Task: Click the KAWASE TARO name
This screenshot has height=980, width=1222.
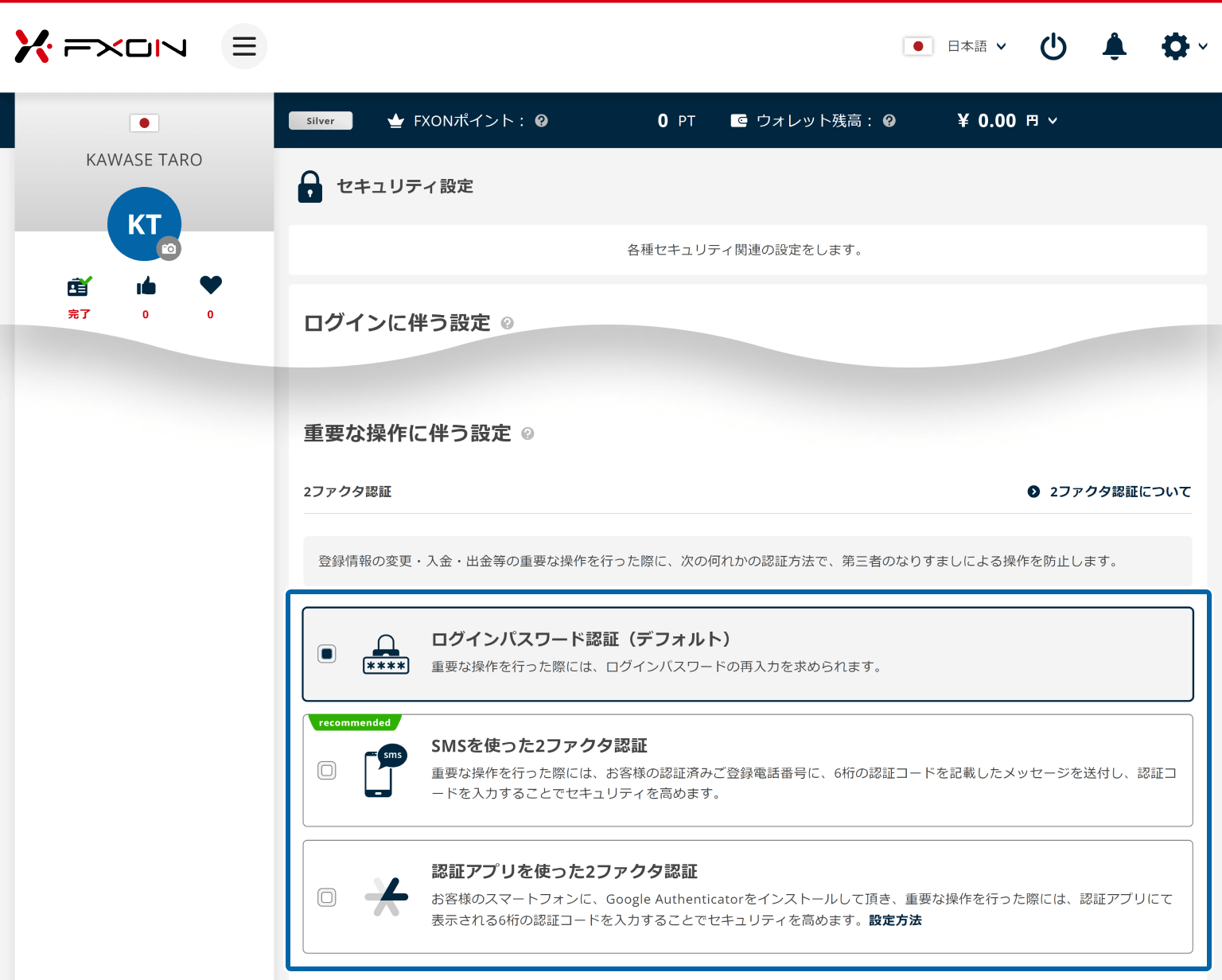Action: click(x=144, y=160)
